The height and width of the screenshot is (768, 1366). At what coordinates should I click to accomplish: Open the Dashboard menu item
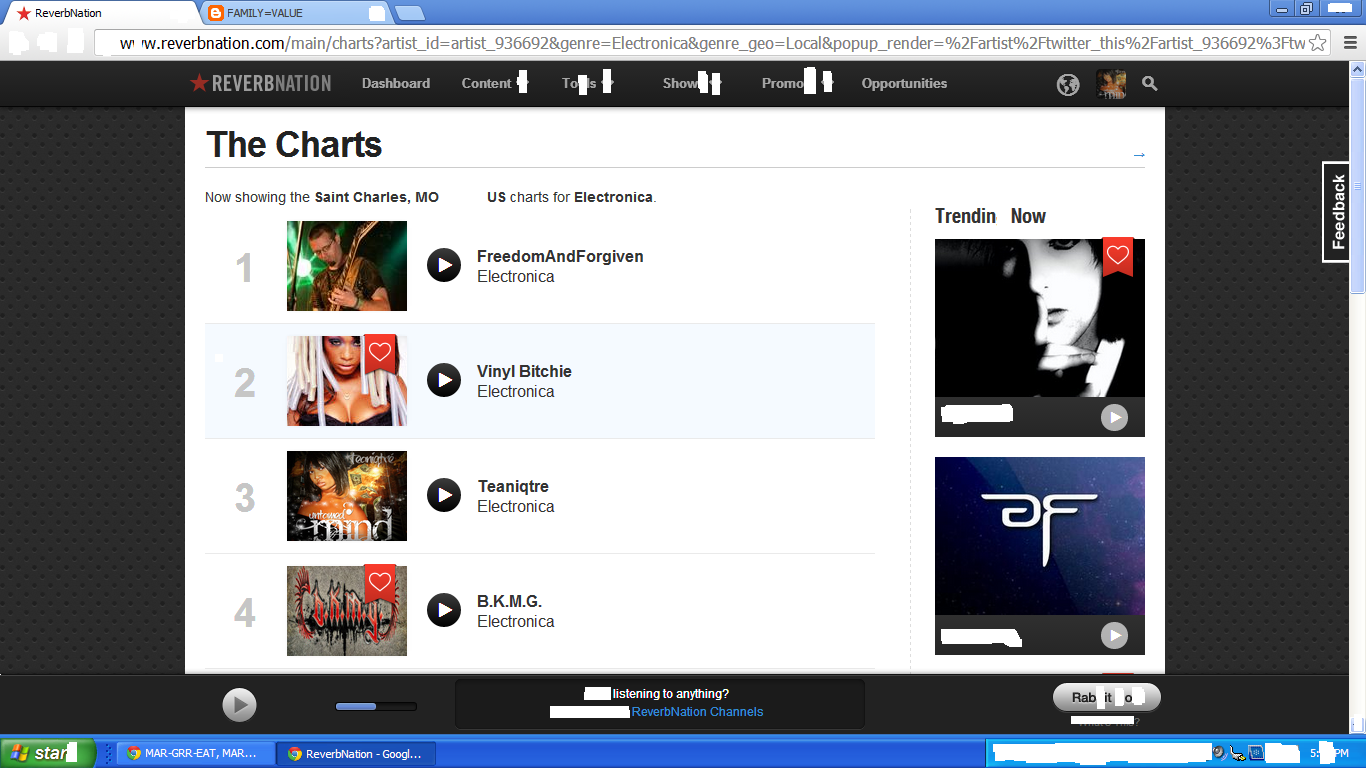point(396,83)
